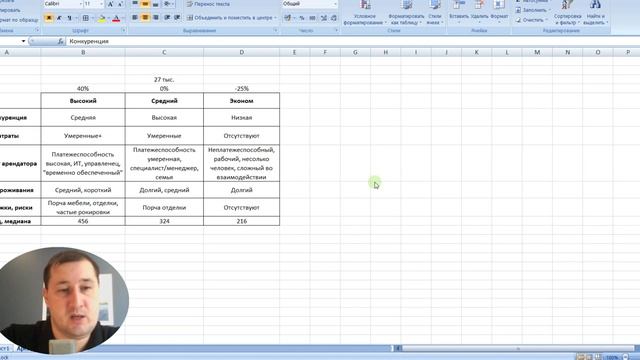Click the Очистить clear button

pyautogui.click(x=530, y=20)
